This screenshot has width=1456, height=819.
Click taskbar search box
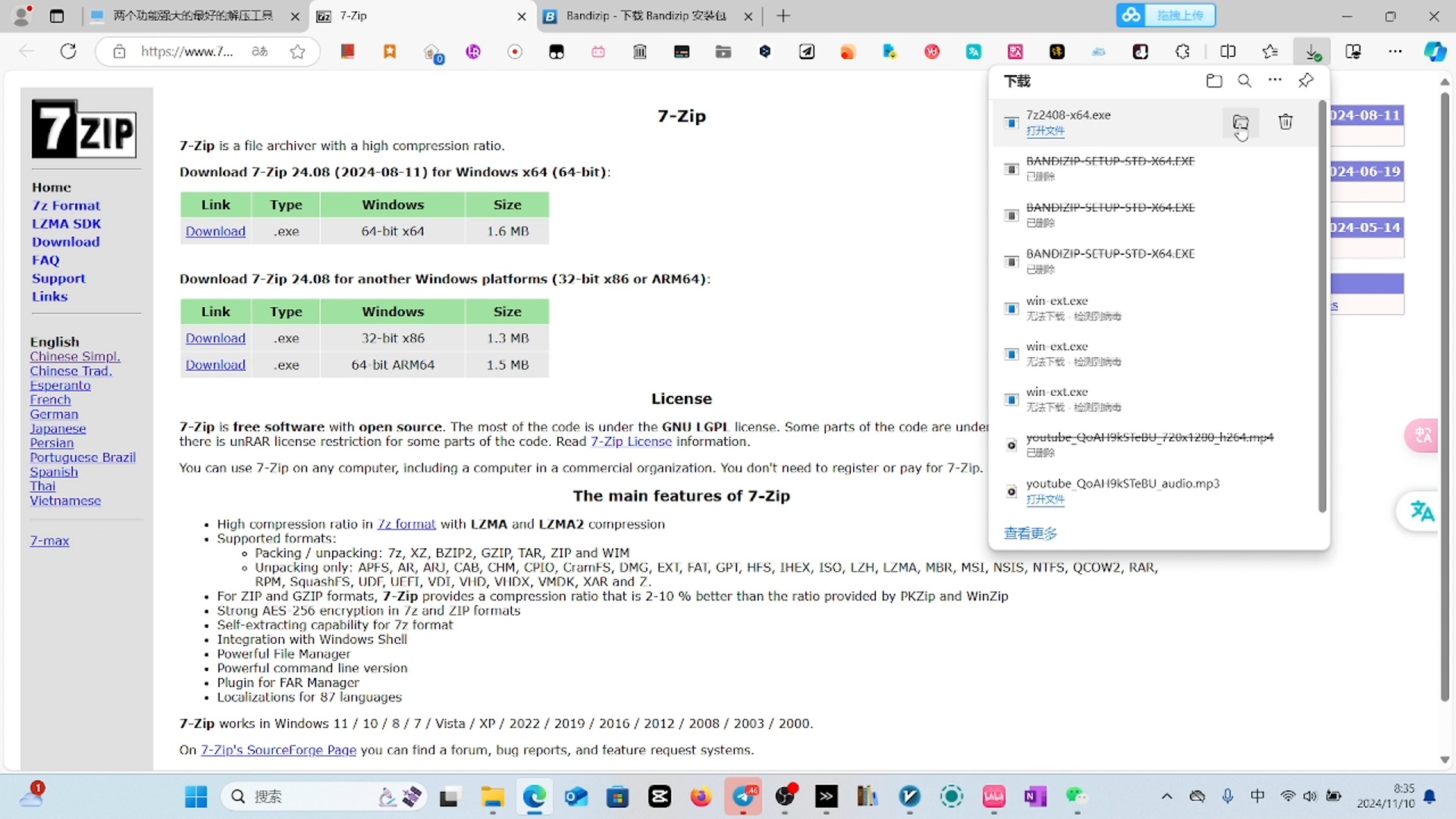(322, 796)
